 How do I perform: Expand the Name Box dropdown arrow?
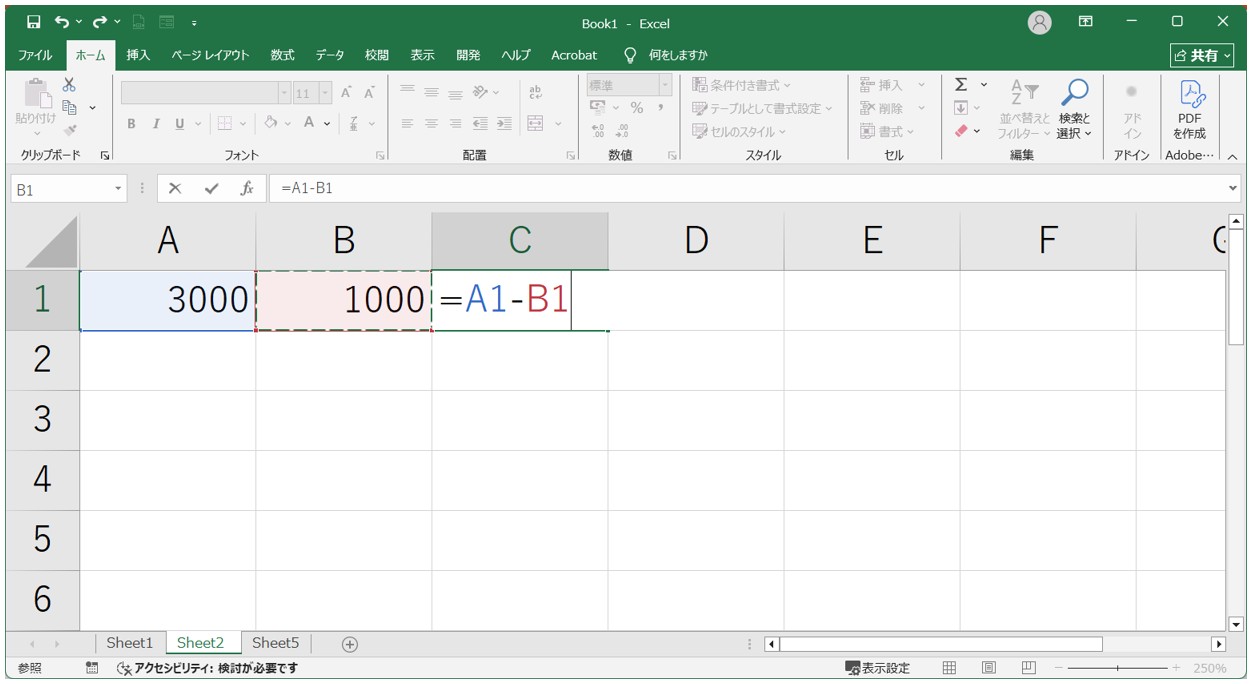(x=118, y=189)
